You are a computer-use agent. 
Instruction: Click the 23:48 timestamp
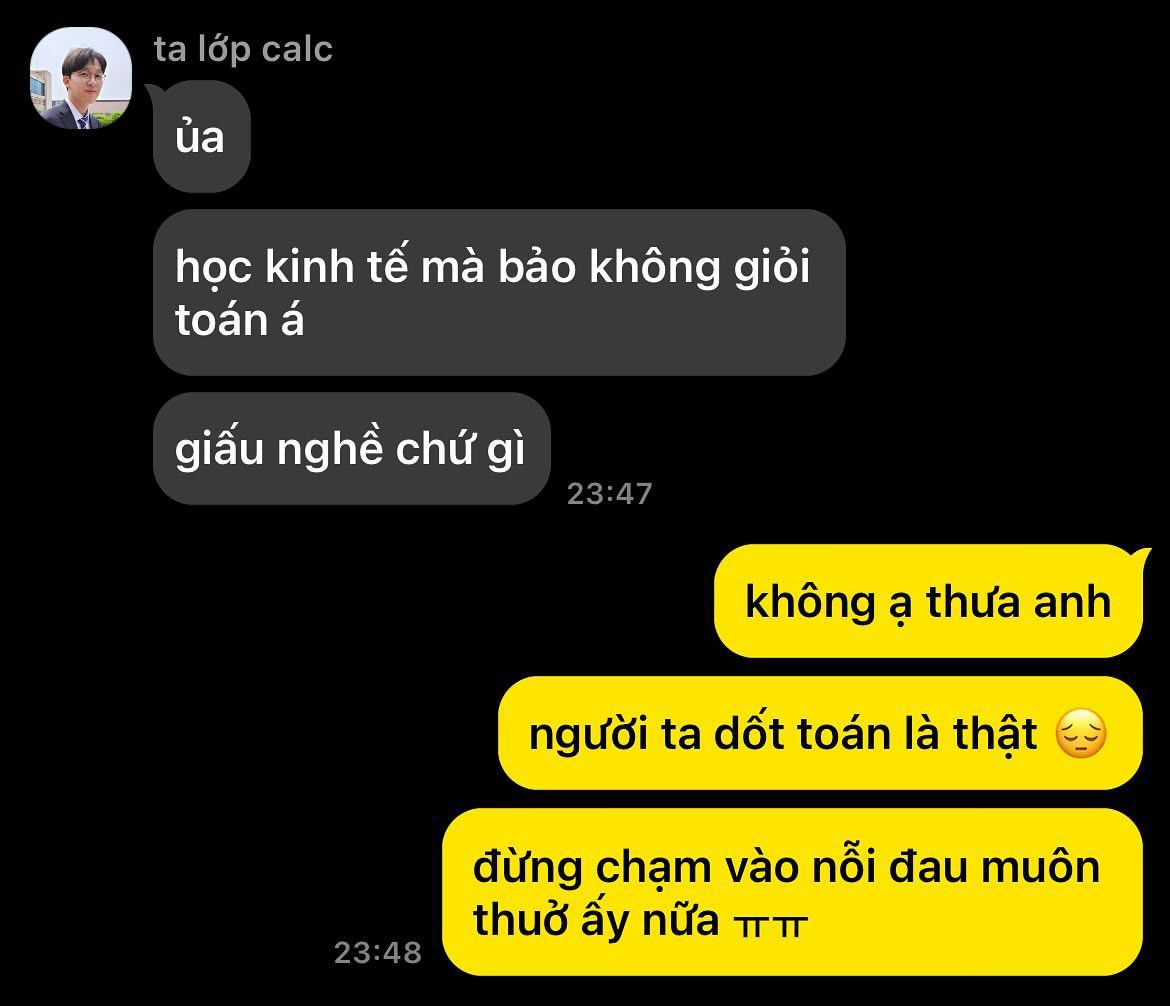(378, 952)
